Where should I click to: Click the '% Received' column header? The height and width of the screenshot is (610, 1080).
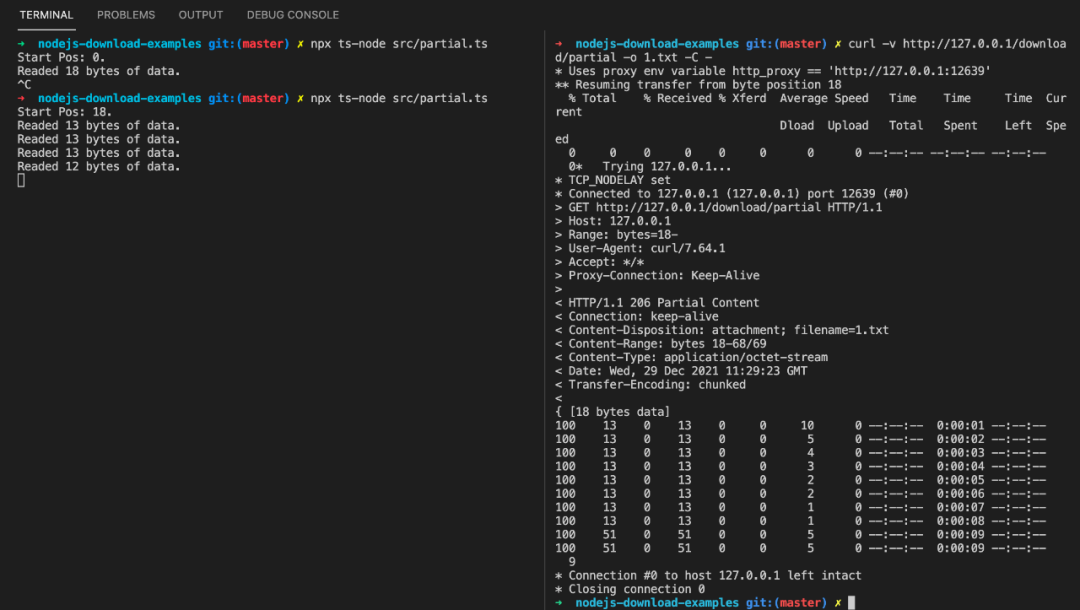point(678,98)
